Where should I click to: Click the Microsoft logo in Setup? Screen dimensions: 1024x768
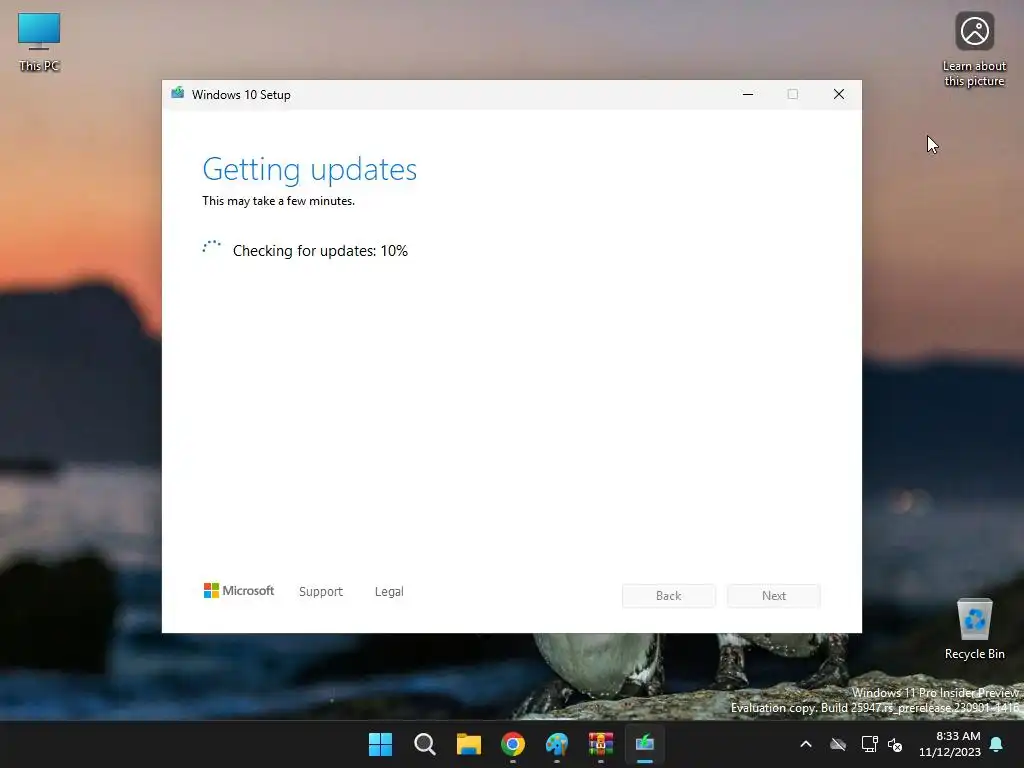[x=239, y=590]
